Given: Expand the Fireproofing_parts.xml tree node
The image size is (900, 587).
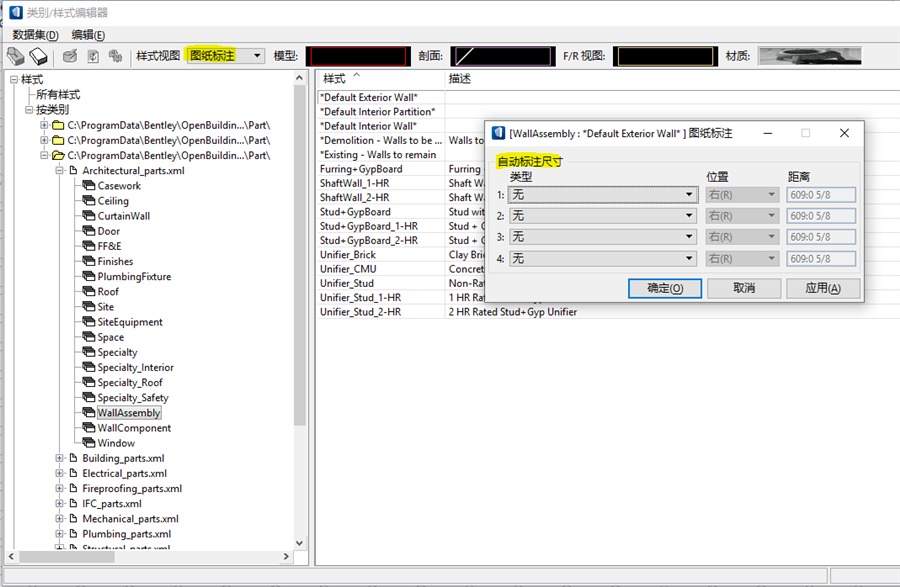Looking at the screenshot, I should click(59, 488).
